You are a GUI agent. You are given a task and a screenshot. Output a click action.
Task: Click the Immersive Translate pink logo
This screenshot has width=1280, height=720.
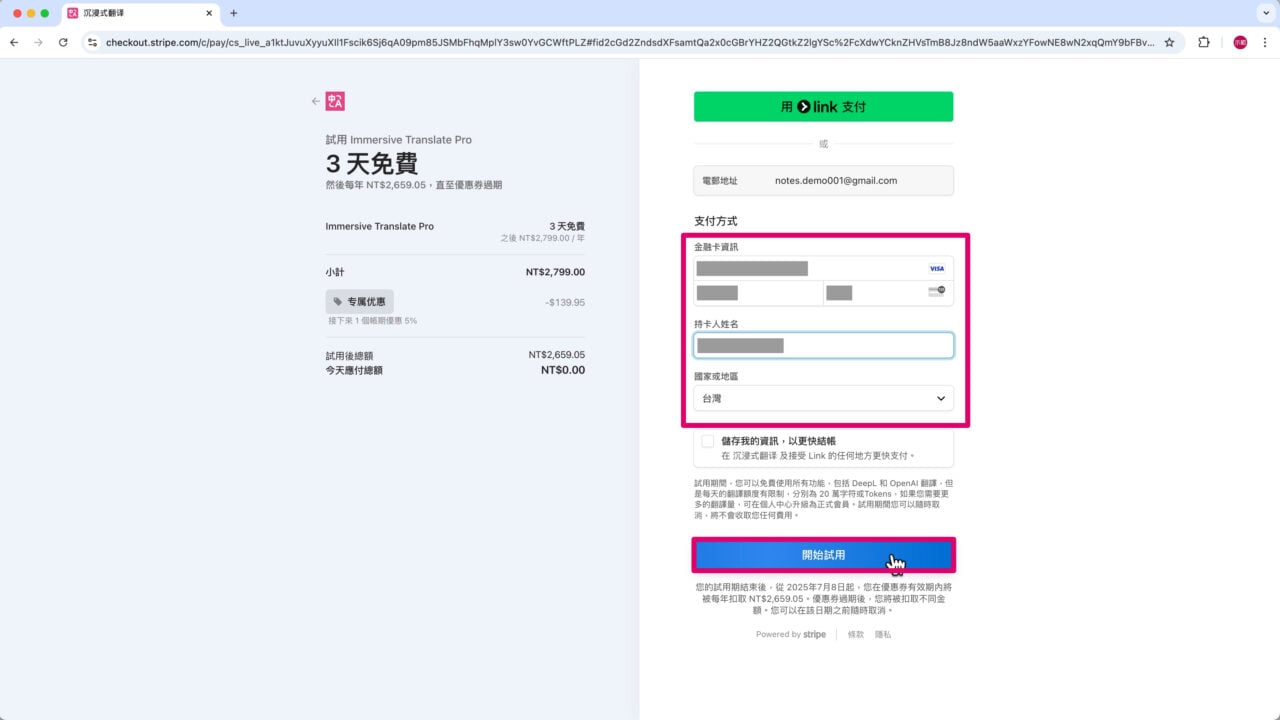coord(335,101)
